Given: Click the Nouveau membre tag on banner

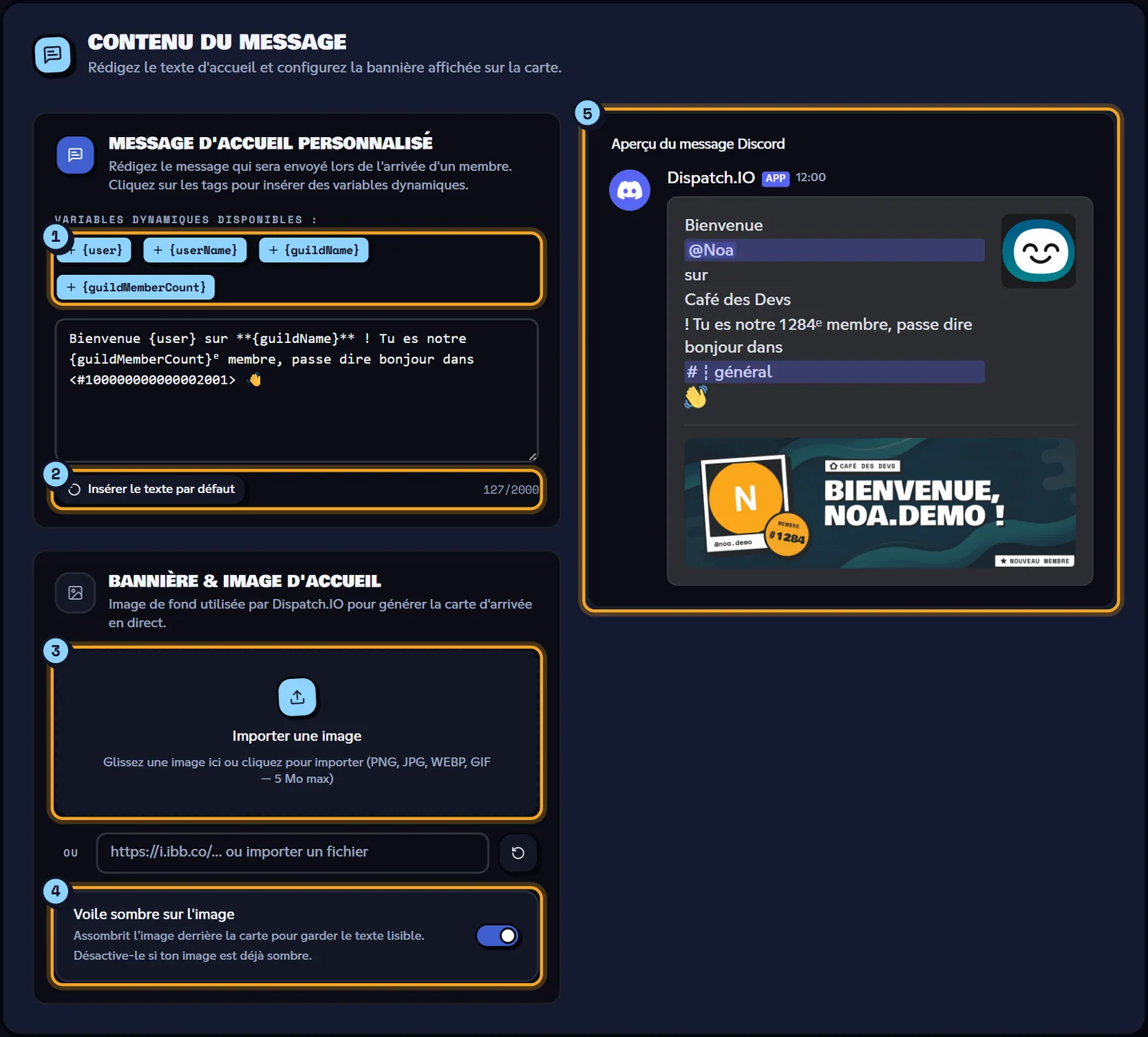Looking at the screenshot, I should click(x=1035, y=561).
